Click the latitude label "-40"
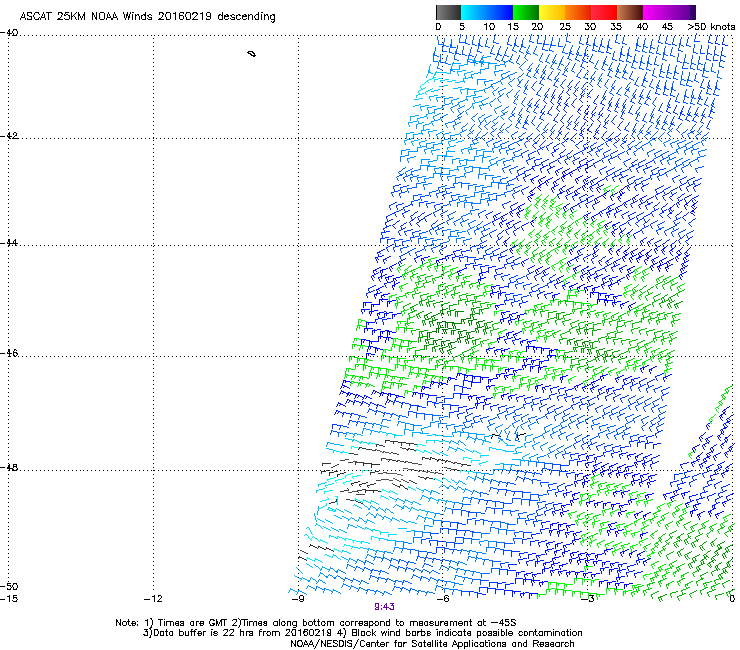Image resolution: width=740 pixels, height=650 pixels. point(9,33)
